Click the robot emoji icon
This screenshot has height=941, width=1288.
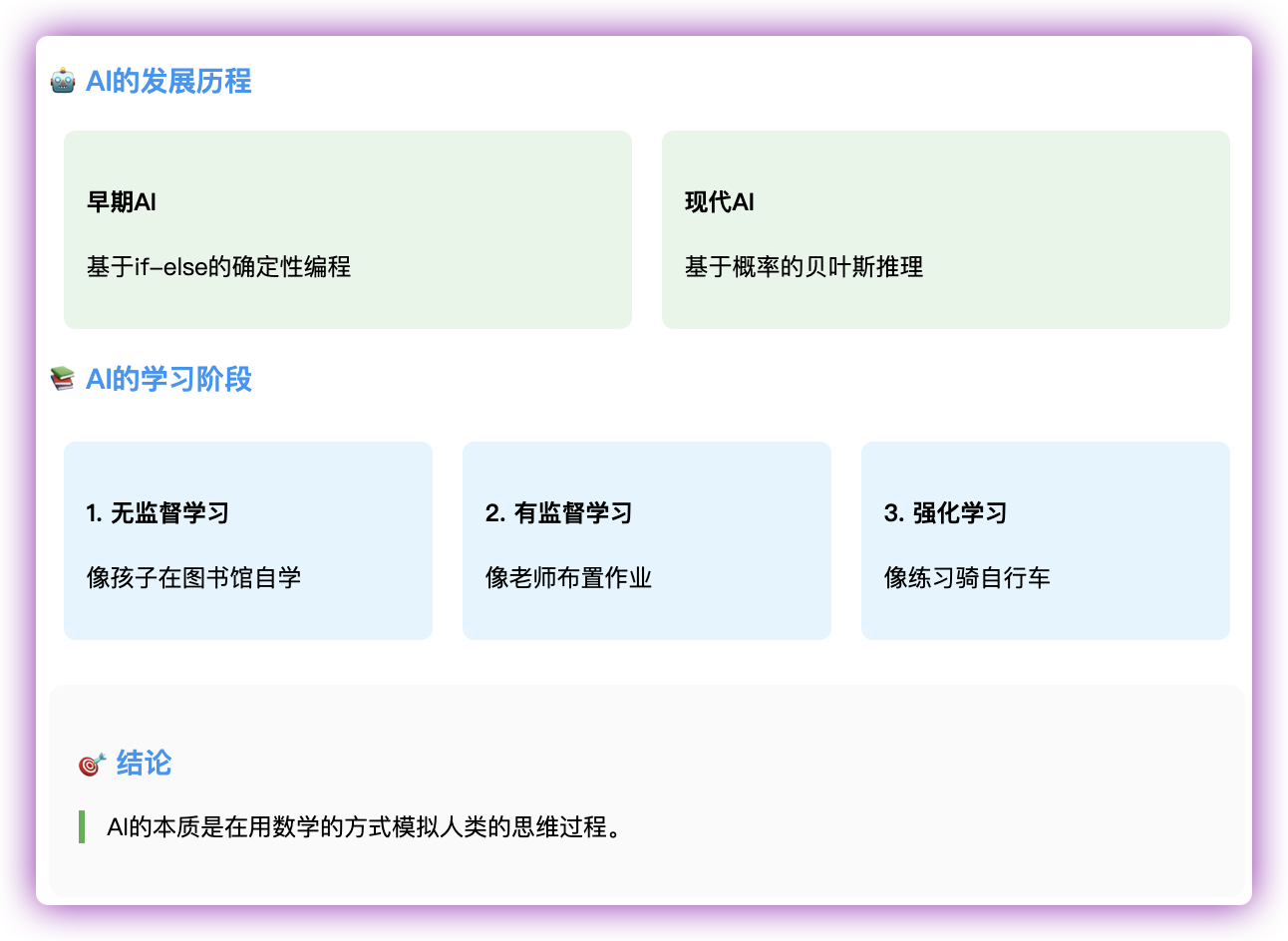pyautogui.click(x=63, y=81)
